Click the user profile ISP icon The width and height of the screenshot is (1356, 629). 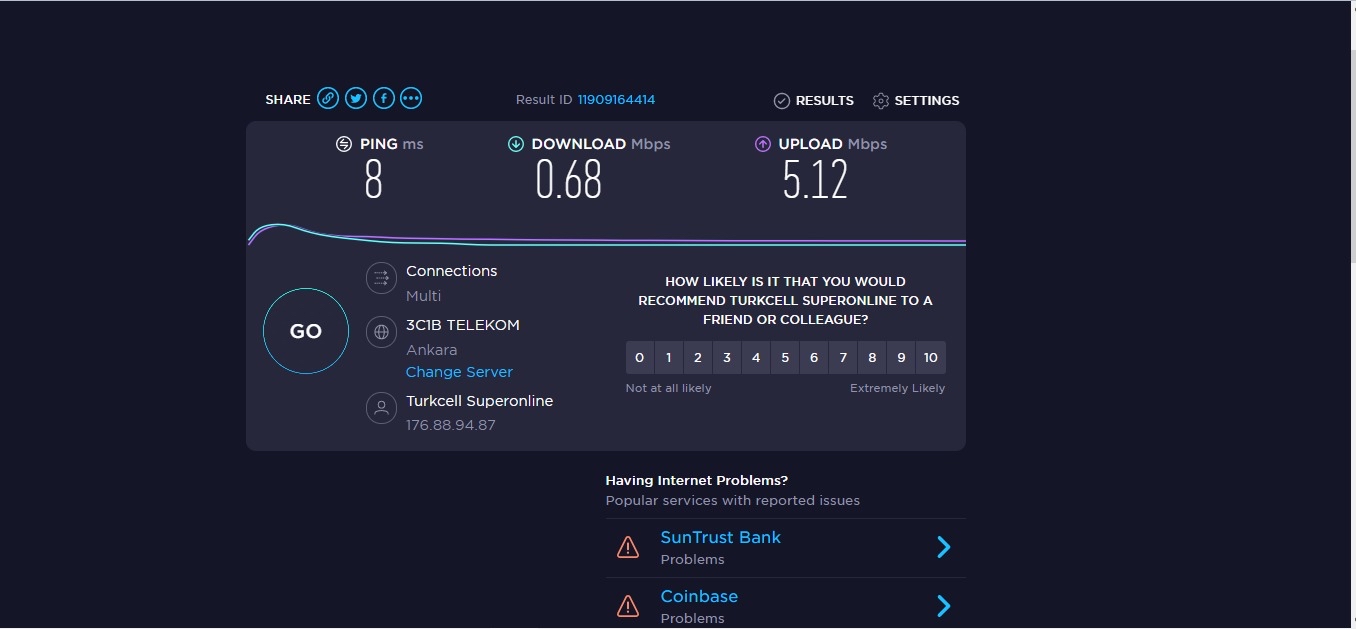point(381,408)
